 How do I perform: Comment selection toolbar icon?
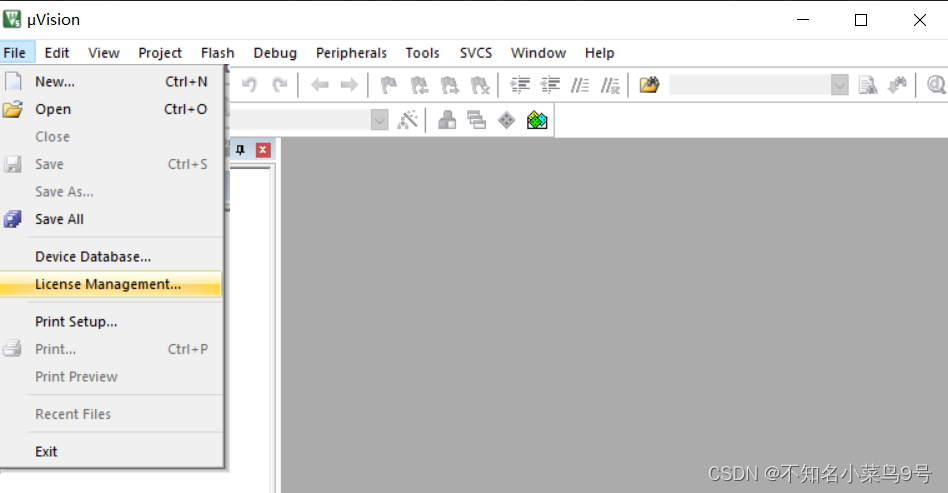coord(580,85)
